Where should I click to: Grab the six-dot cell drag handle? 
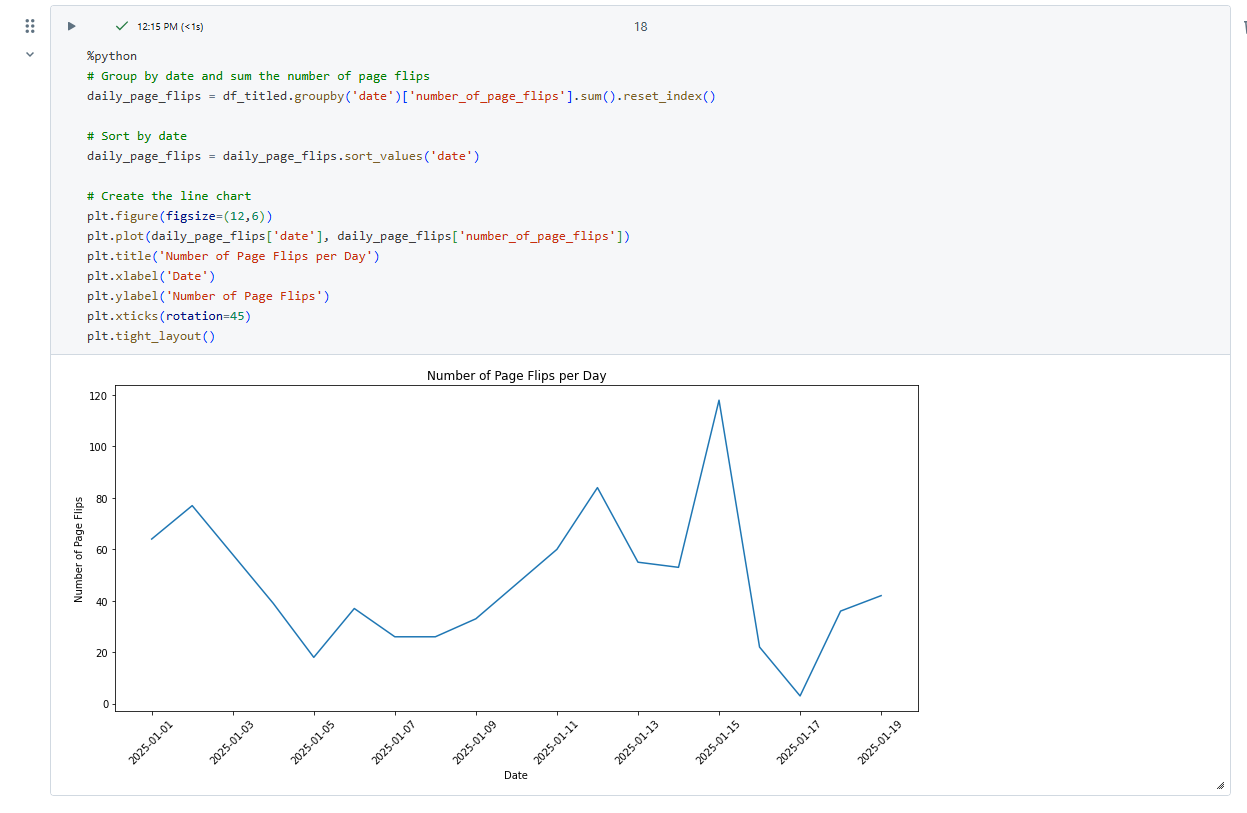[30, 26]
